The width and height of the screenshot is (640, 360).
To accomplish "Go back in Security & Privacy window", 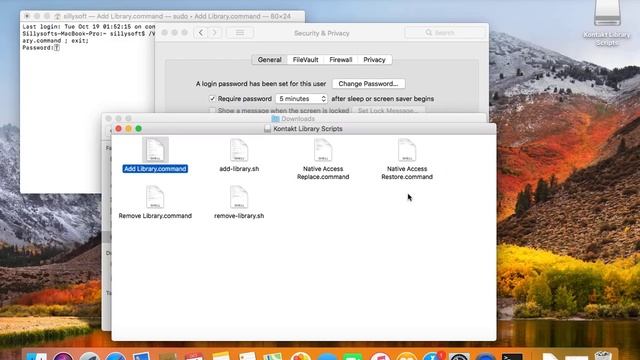I will point(201,33).
